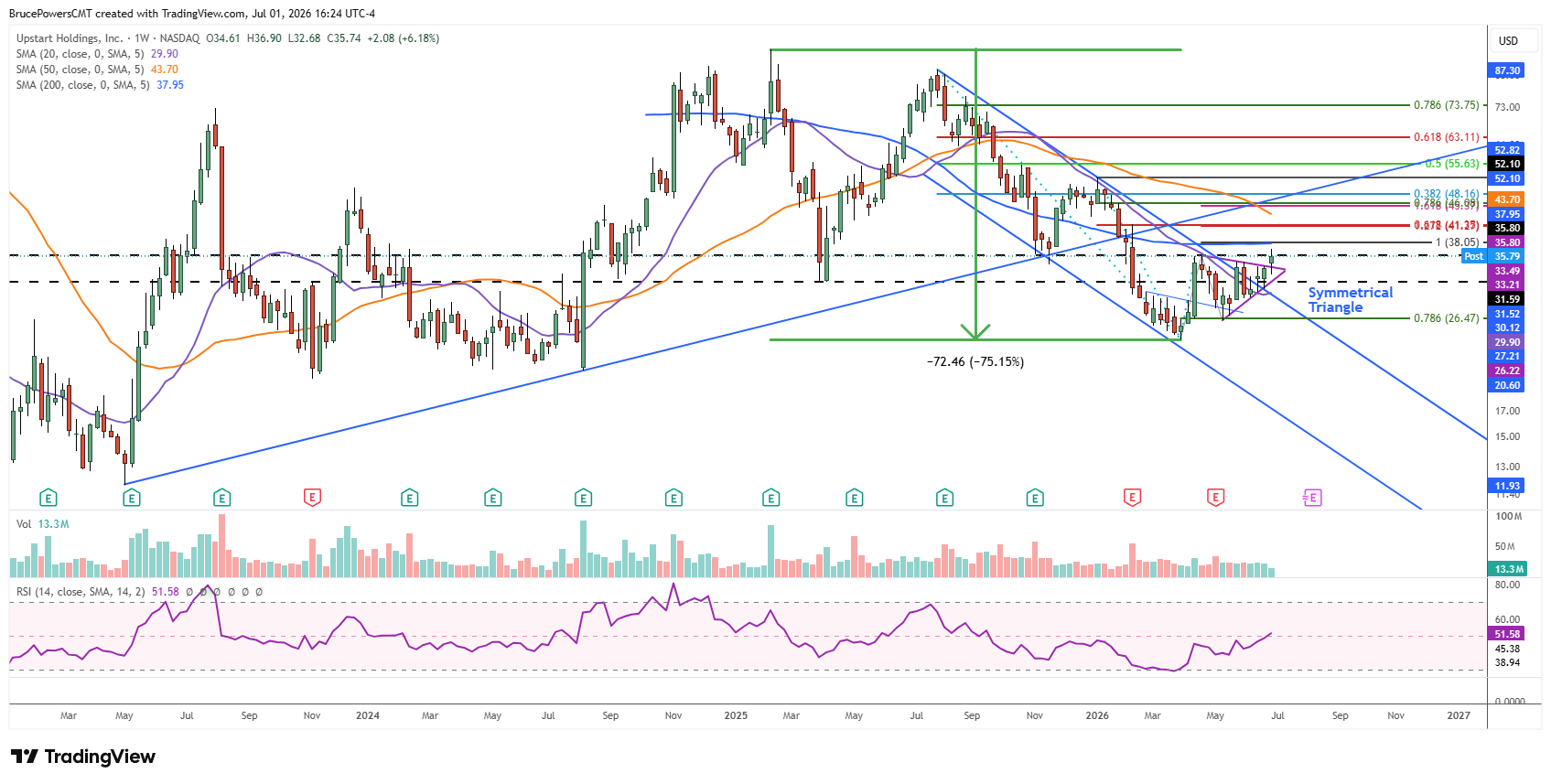Screen dimensions: 1551x784
Task: Select the 35.79 post-market price label
Action: 1507,256
